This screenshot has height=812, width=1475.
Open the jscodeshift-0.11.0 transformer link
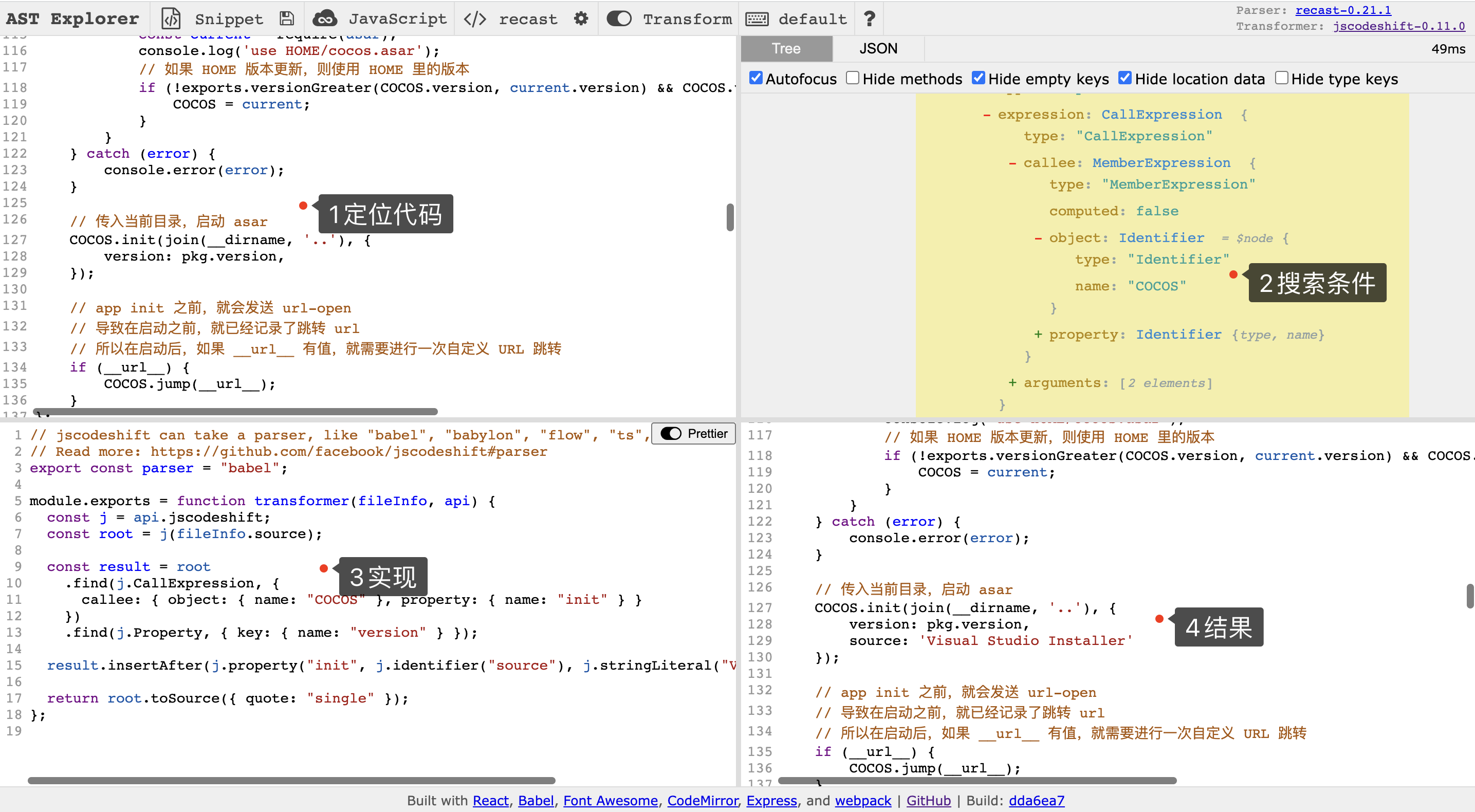coord(1399,26)
